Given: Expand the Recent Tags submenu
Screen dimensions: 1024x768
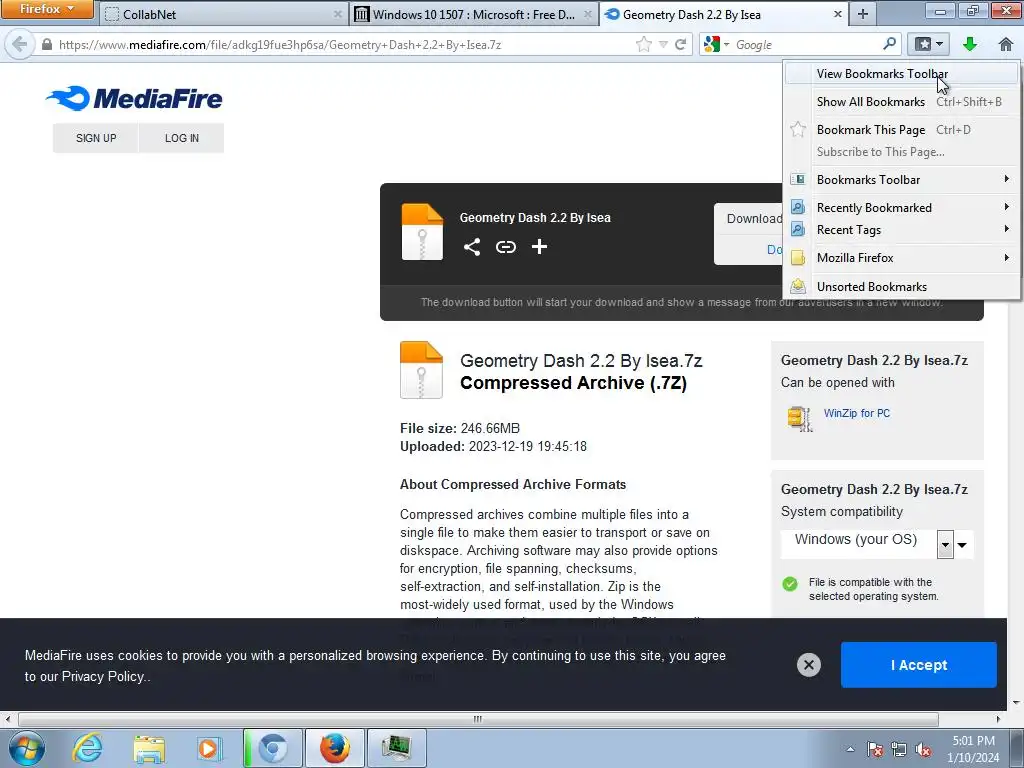Looking at the screenshot, I should [902, 230].
